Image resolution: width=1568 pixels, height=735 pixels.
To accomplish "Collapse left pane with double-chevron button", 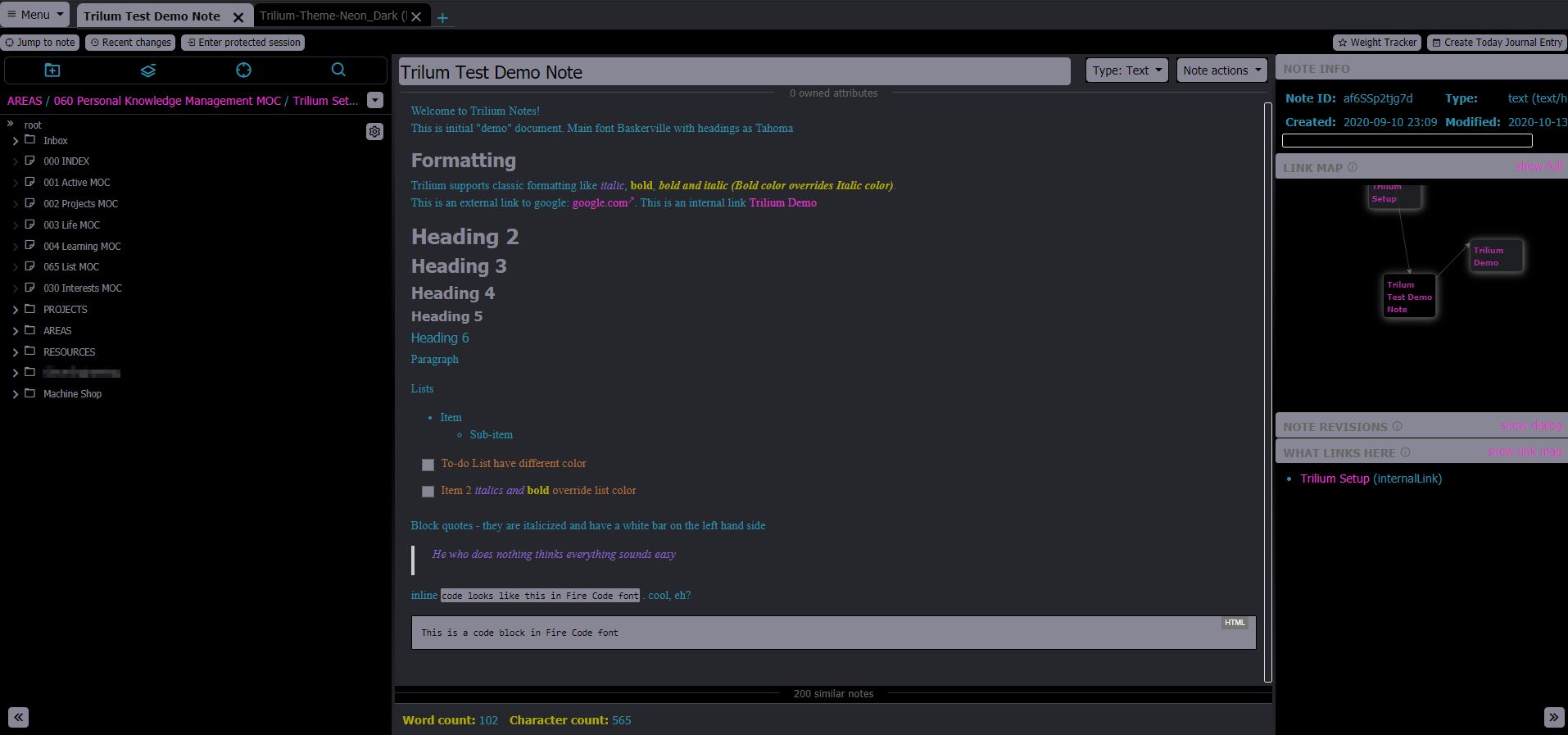I will [x=18, y=717].
